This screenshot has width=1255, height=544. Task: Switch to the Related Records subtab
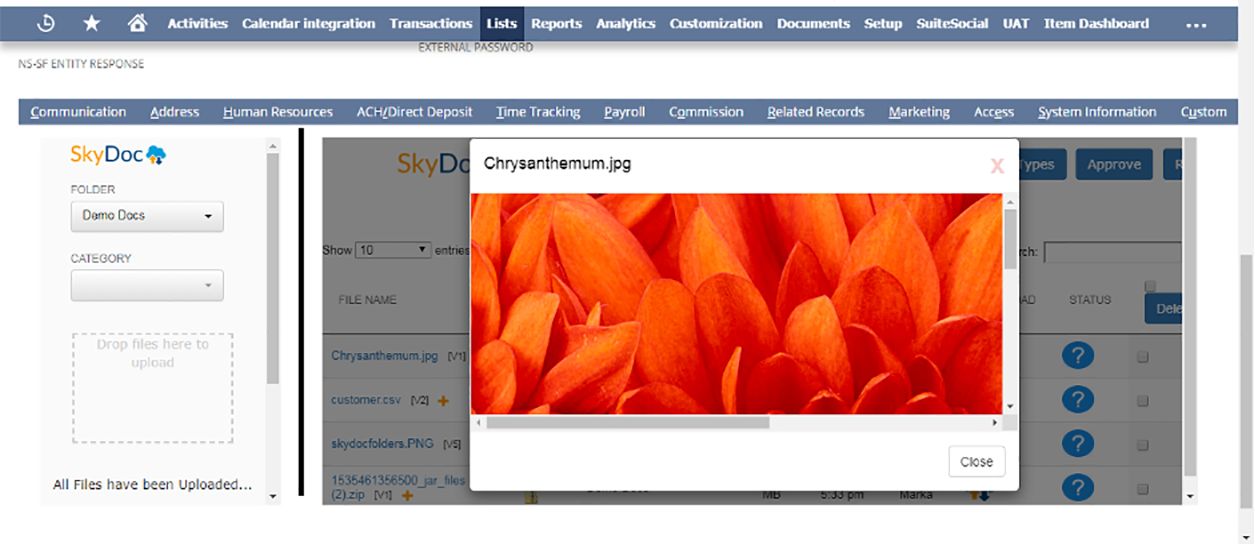pos(816,112)
